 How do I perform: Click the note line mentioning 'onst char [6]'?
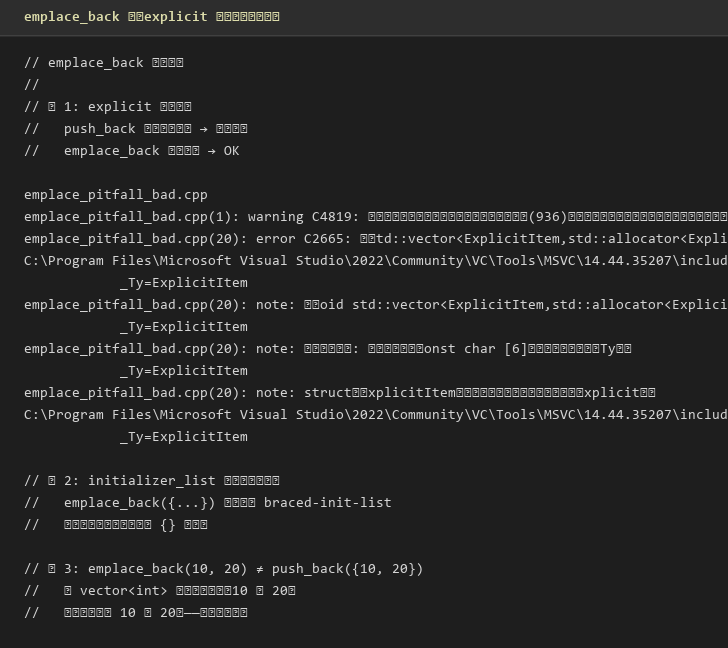327,349
